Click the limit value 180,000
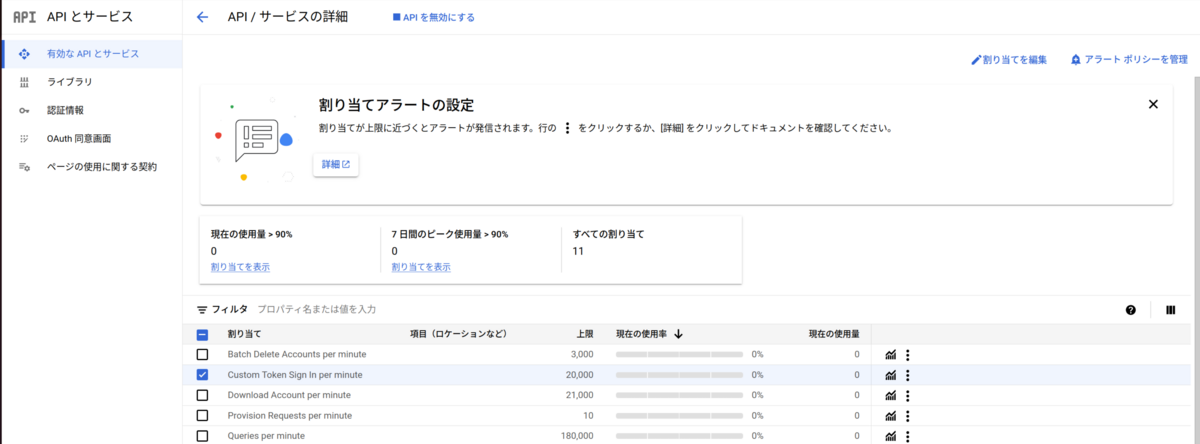Image resolution: width=1200 pixels, height=444 pixels. tap(577, 436)
